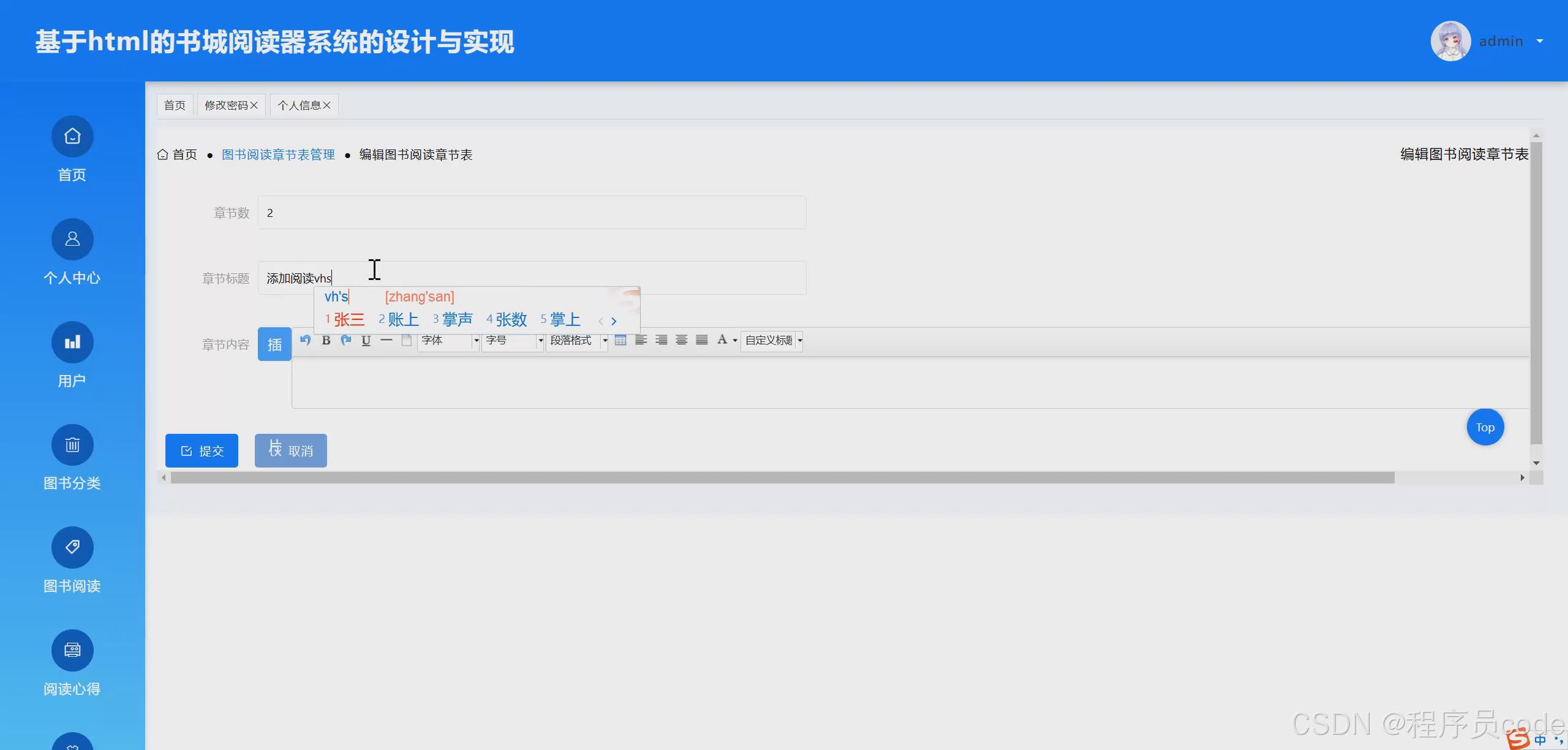
Task: Select the undo icon in the editor toolbar
Action: (306, 340)
